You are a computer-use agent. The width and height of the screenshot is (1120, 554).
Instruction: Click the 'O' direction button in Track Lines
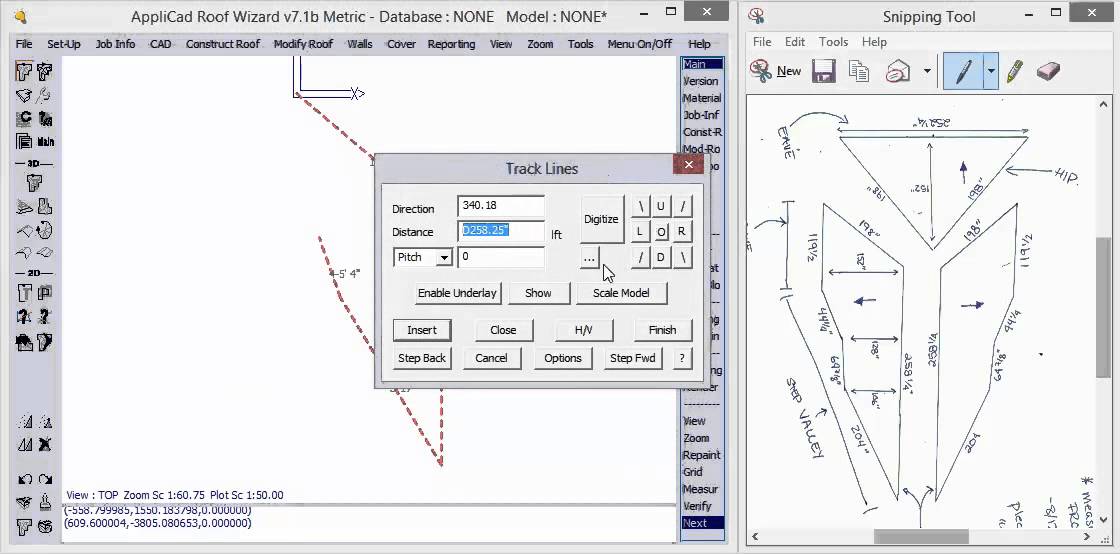661,231
